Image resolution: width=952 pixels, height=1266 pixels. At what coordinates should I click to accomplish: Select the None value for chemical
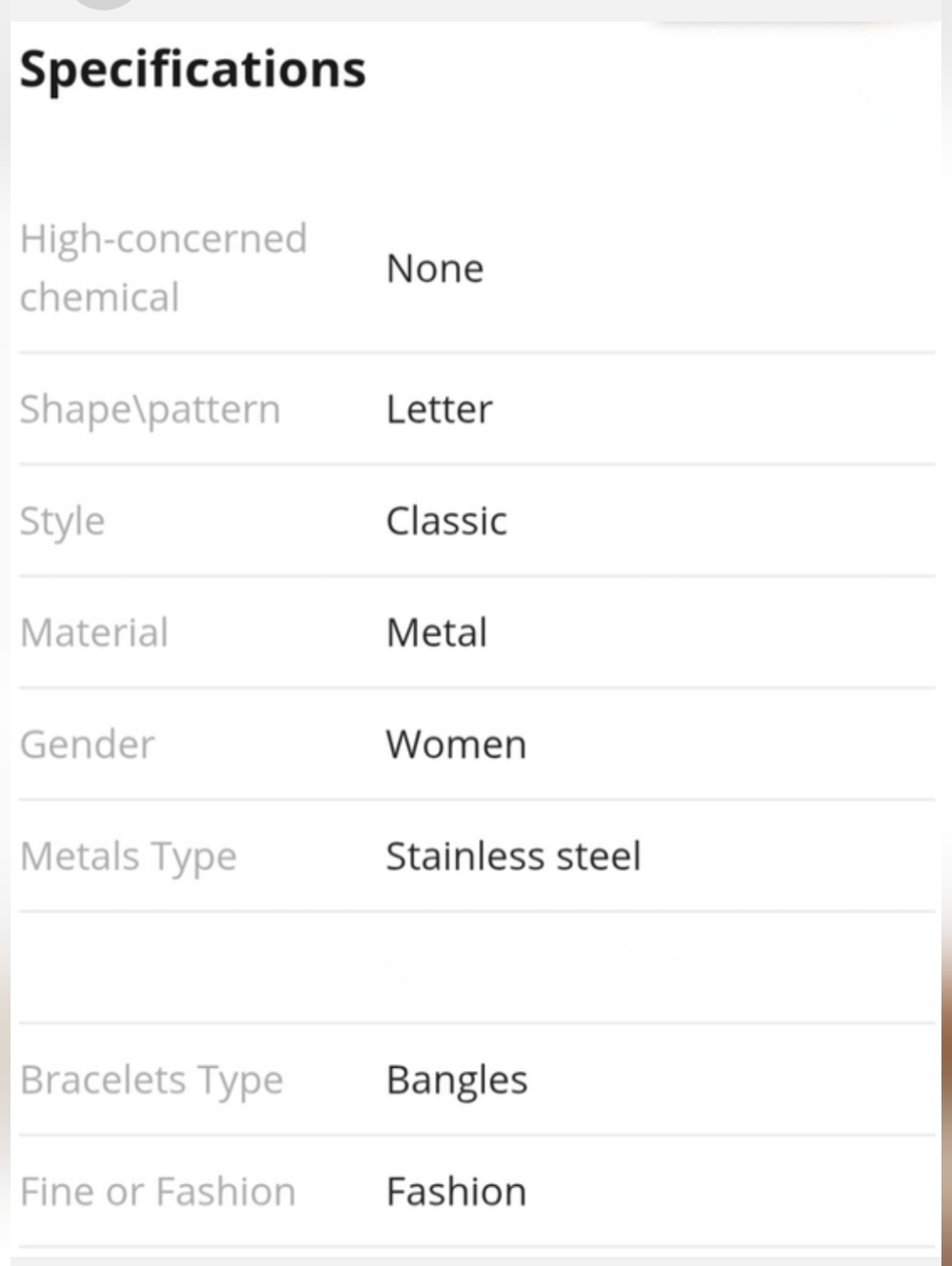coord(435,268)
